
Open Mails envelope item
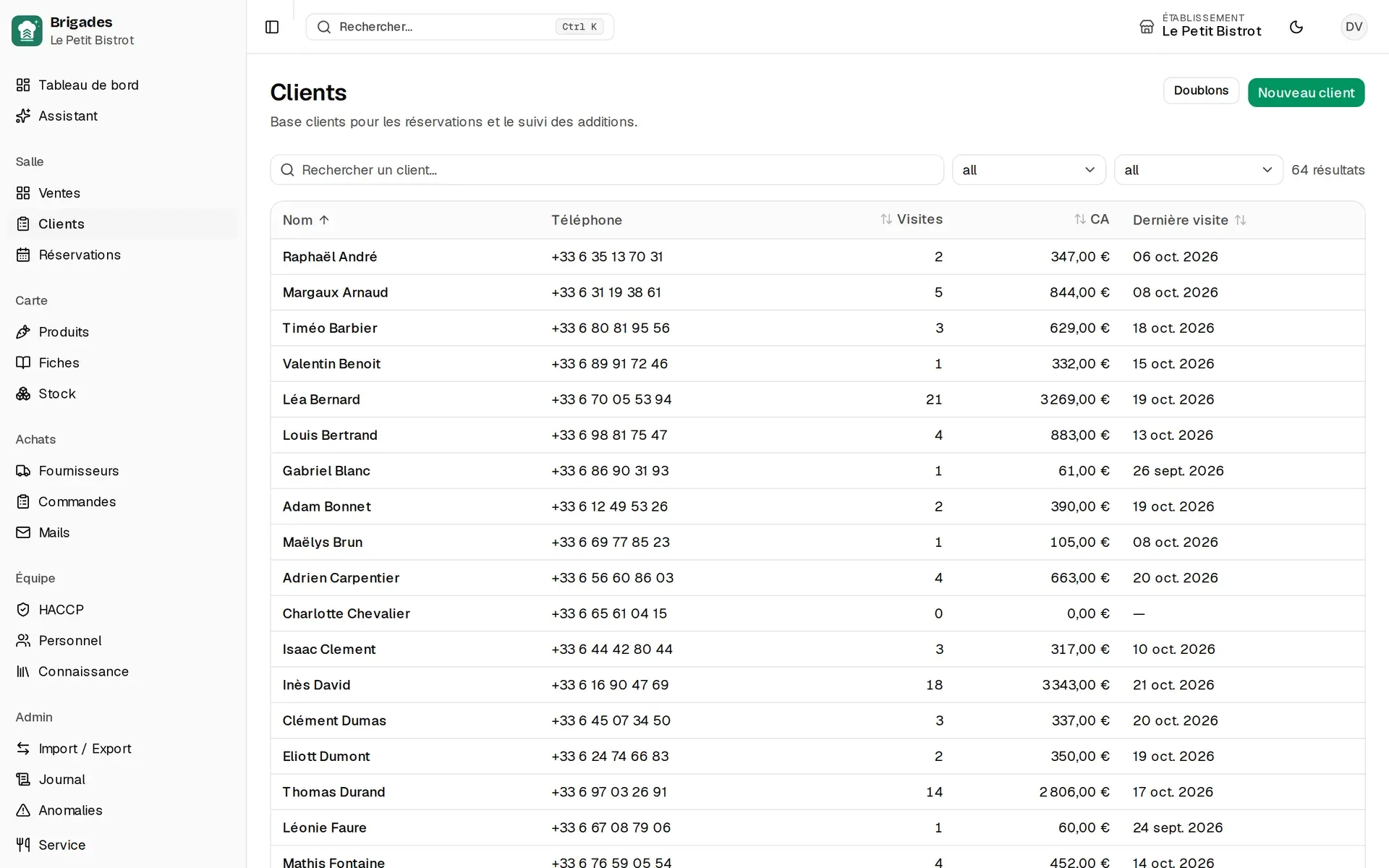coord(124,532)
